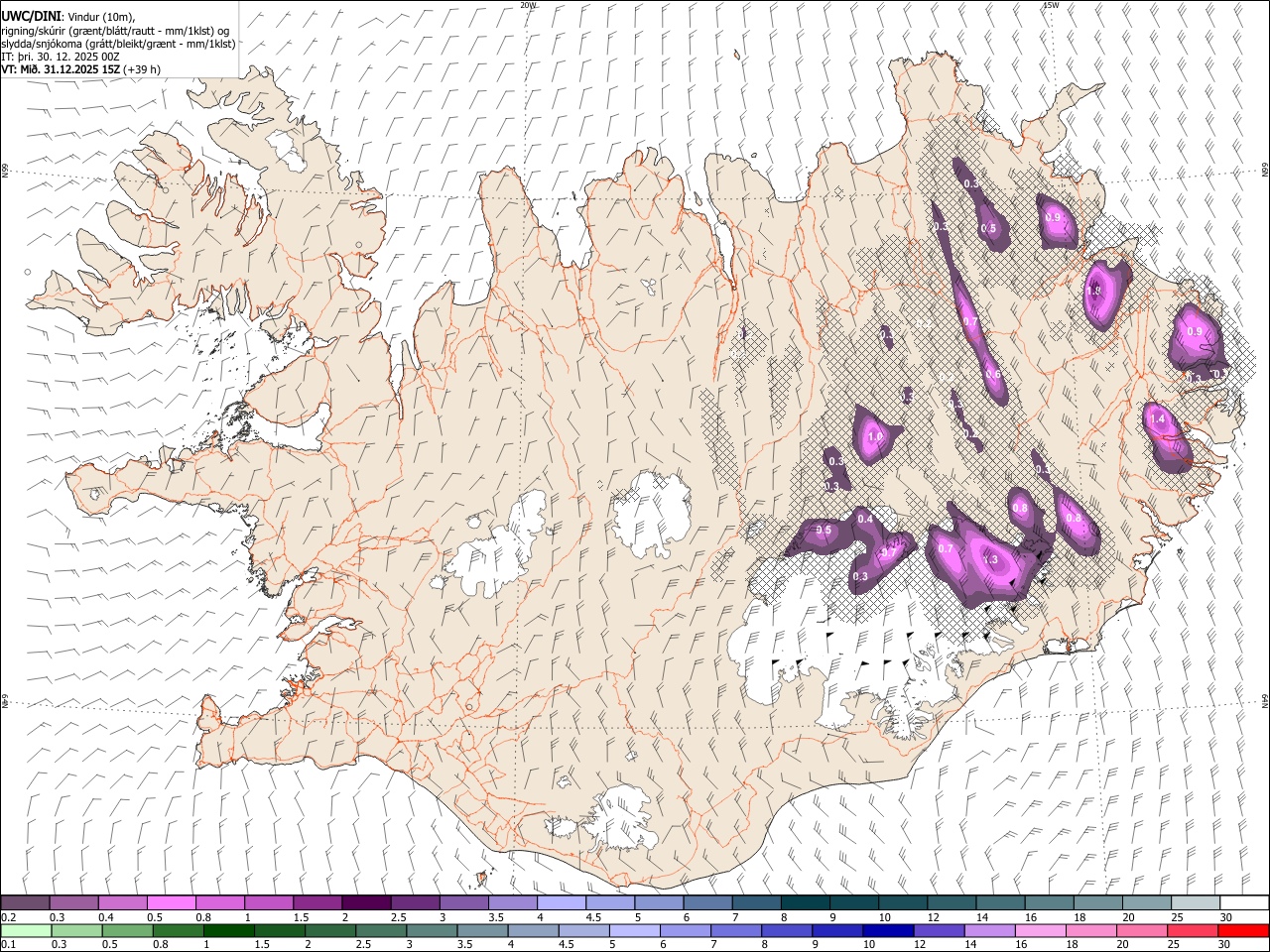This screenshot has height=952, width=1270.
Task: Click the '3.5' label on the bottom scale
Action: (465, 945)
